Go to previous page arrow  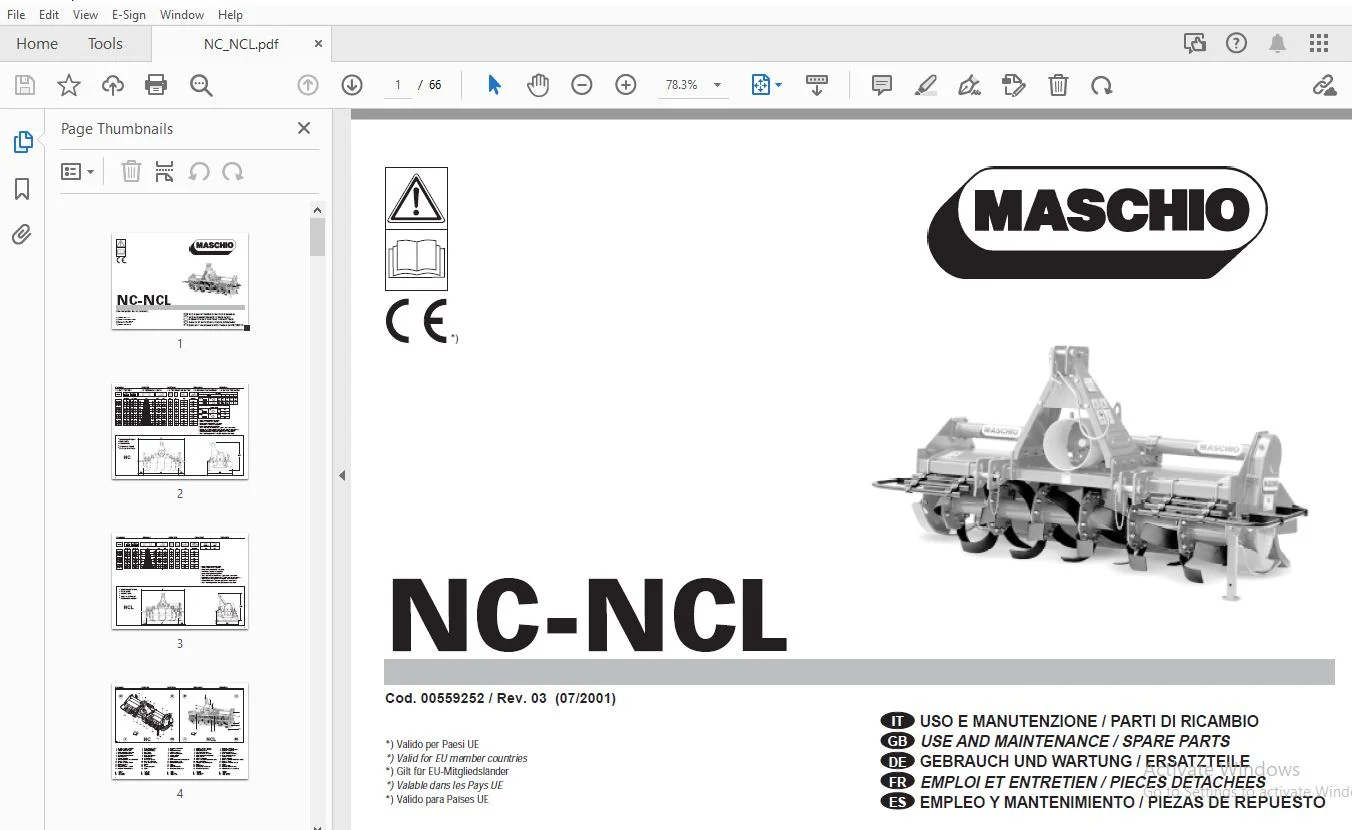308,86
